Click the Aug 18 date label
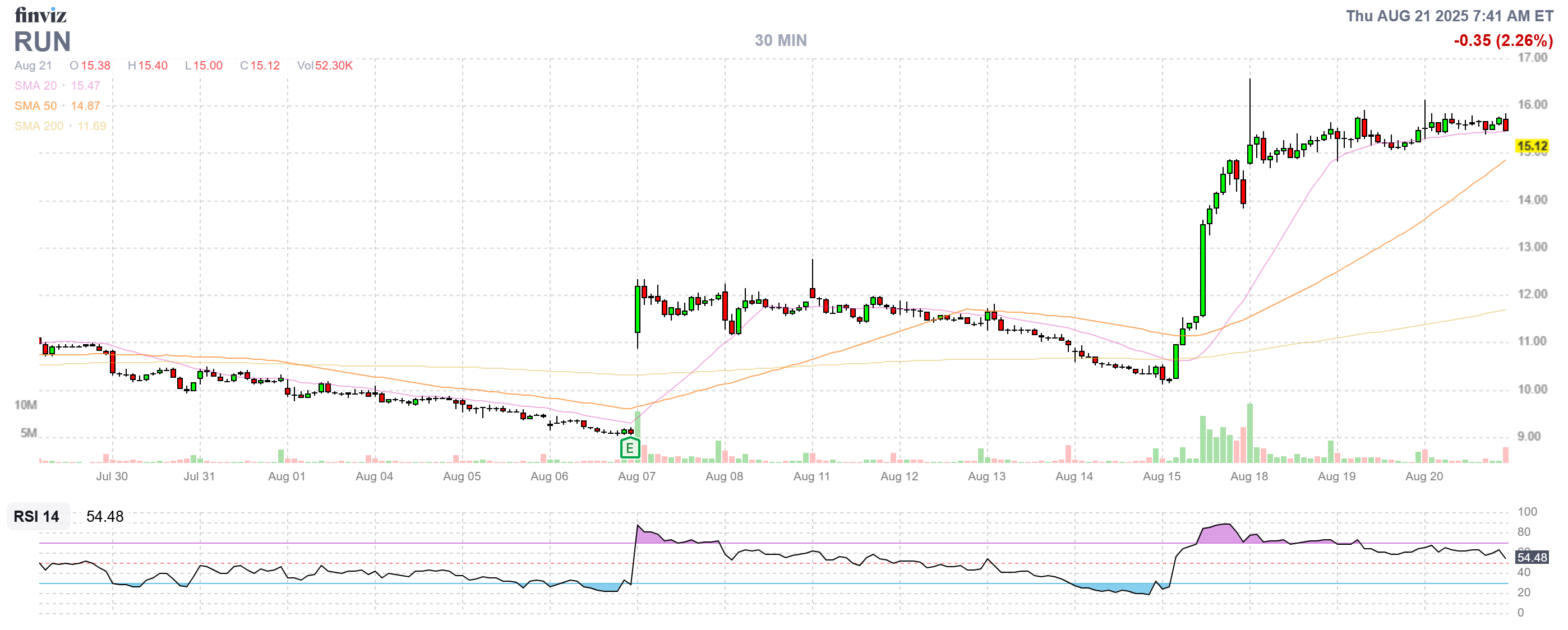Screen dimensions: 1568x630 point(1248,476)
